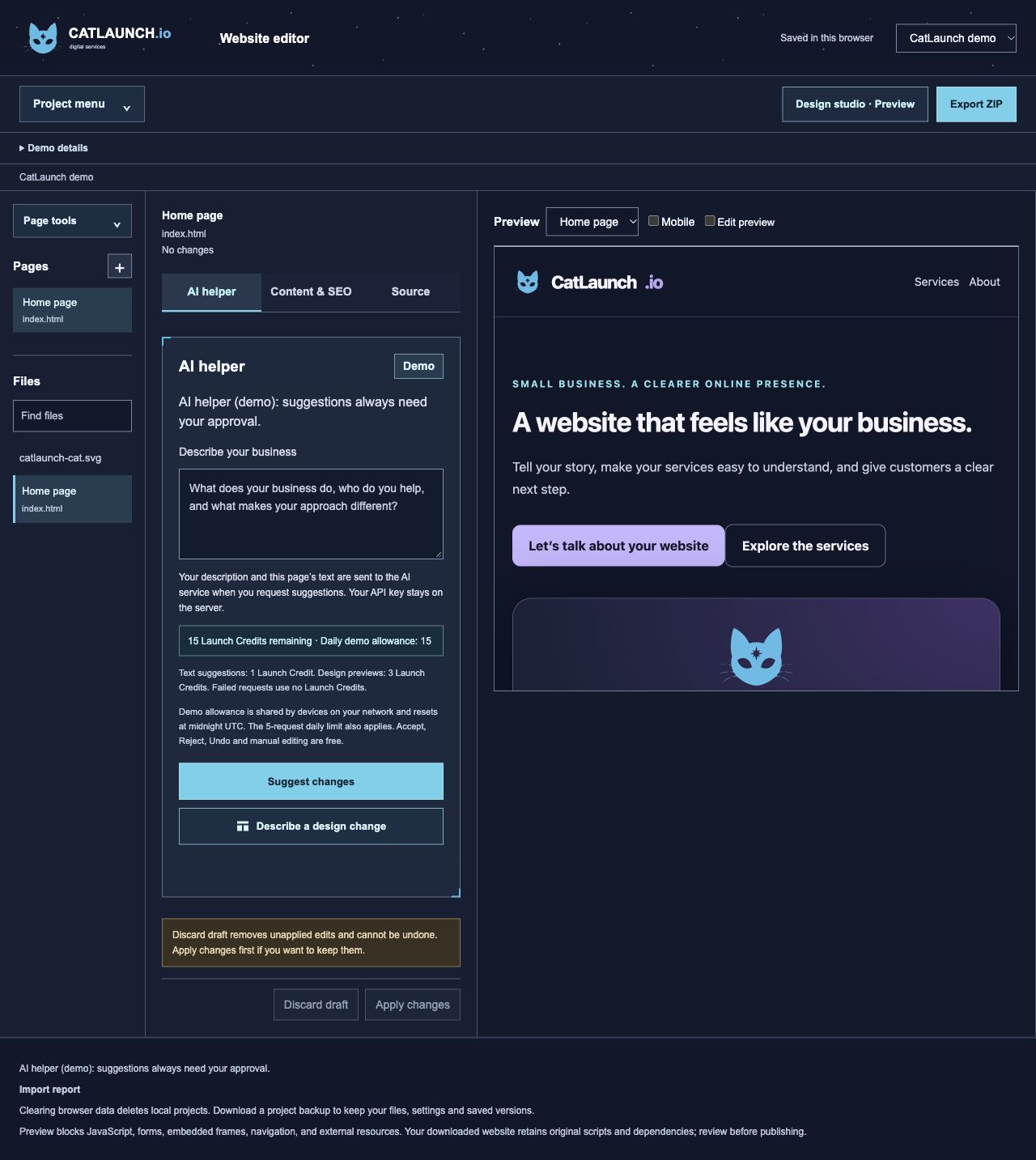Click the preview headline A website that feels
The width and height of the screenshot is (1036, 1160).
tap(742, 423)
